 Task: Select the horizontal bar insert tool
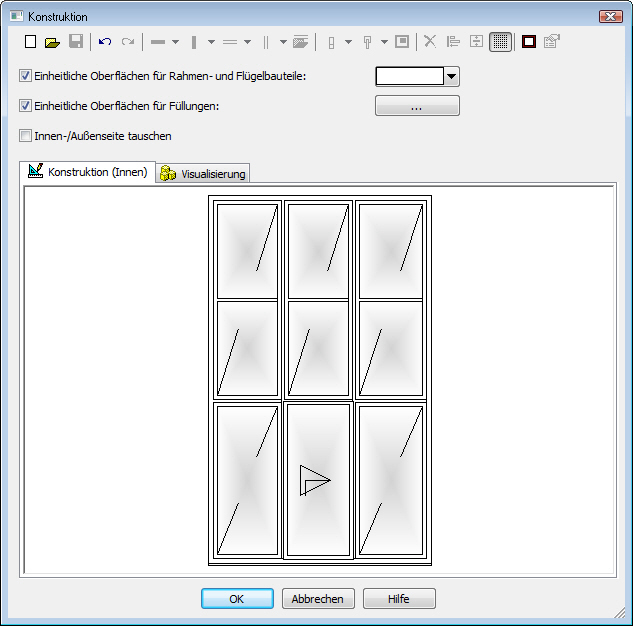158,42
